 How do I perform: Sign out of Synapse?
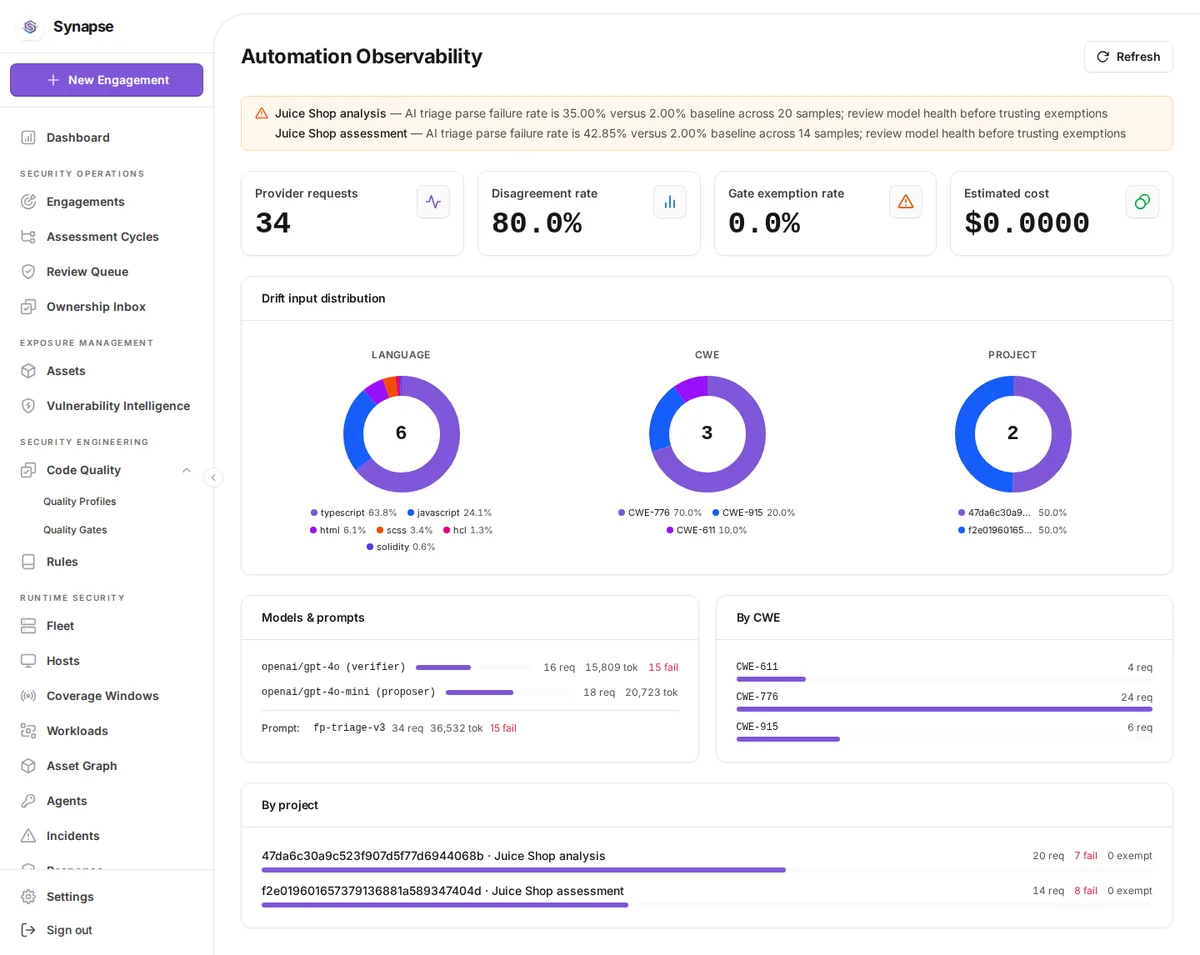click(106, 929)
